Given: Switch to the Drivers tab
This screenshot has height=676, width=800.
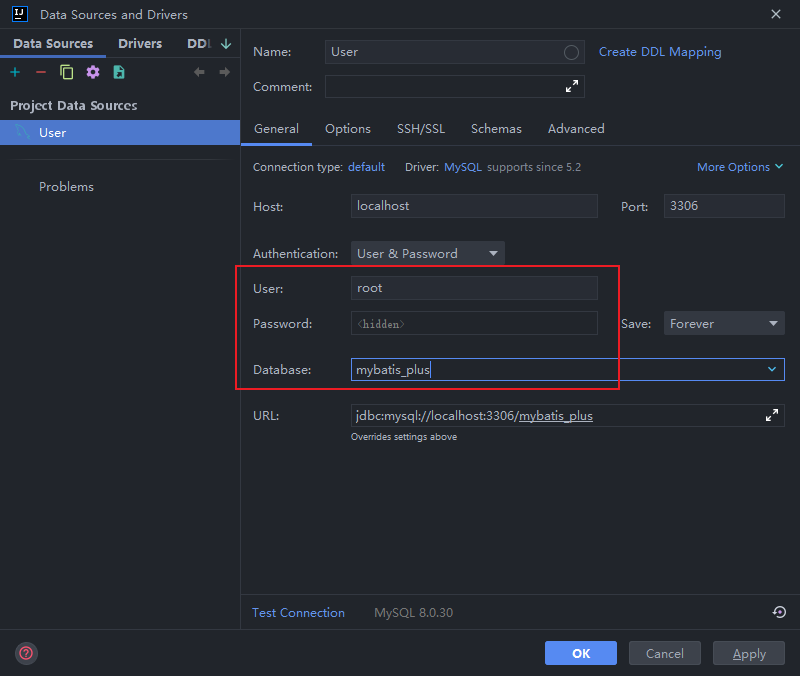Looking at the screenshot, I should coord(140,44).
